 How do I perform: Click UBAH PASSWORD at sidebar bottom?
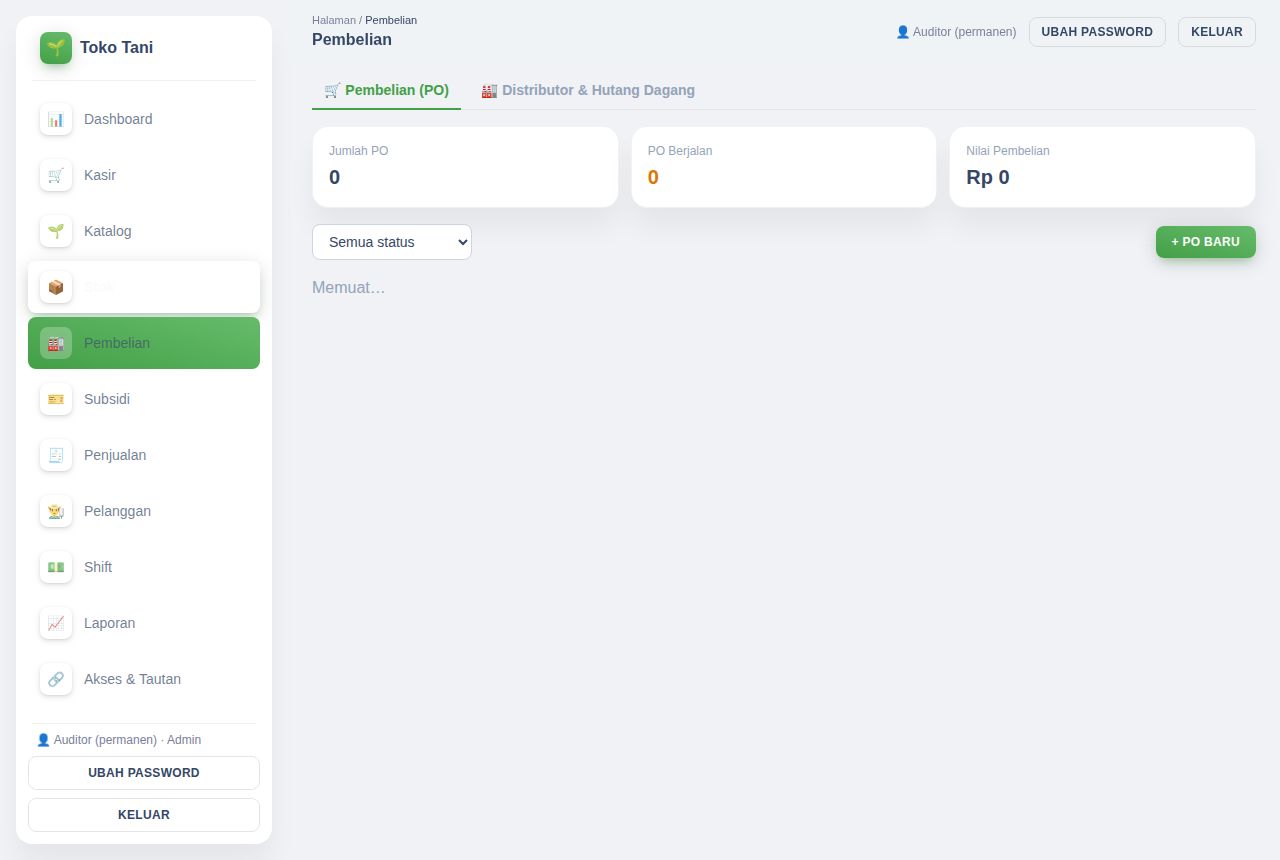coord(144,773)
